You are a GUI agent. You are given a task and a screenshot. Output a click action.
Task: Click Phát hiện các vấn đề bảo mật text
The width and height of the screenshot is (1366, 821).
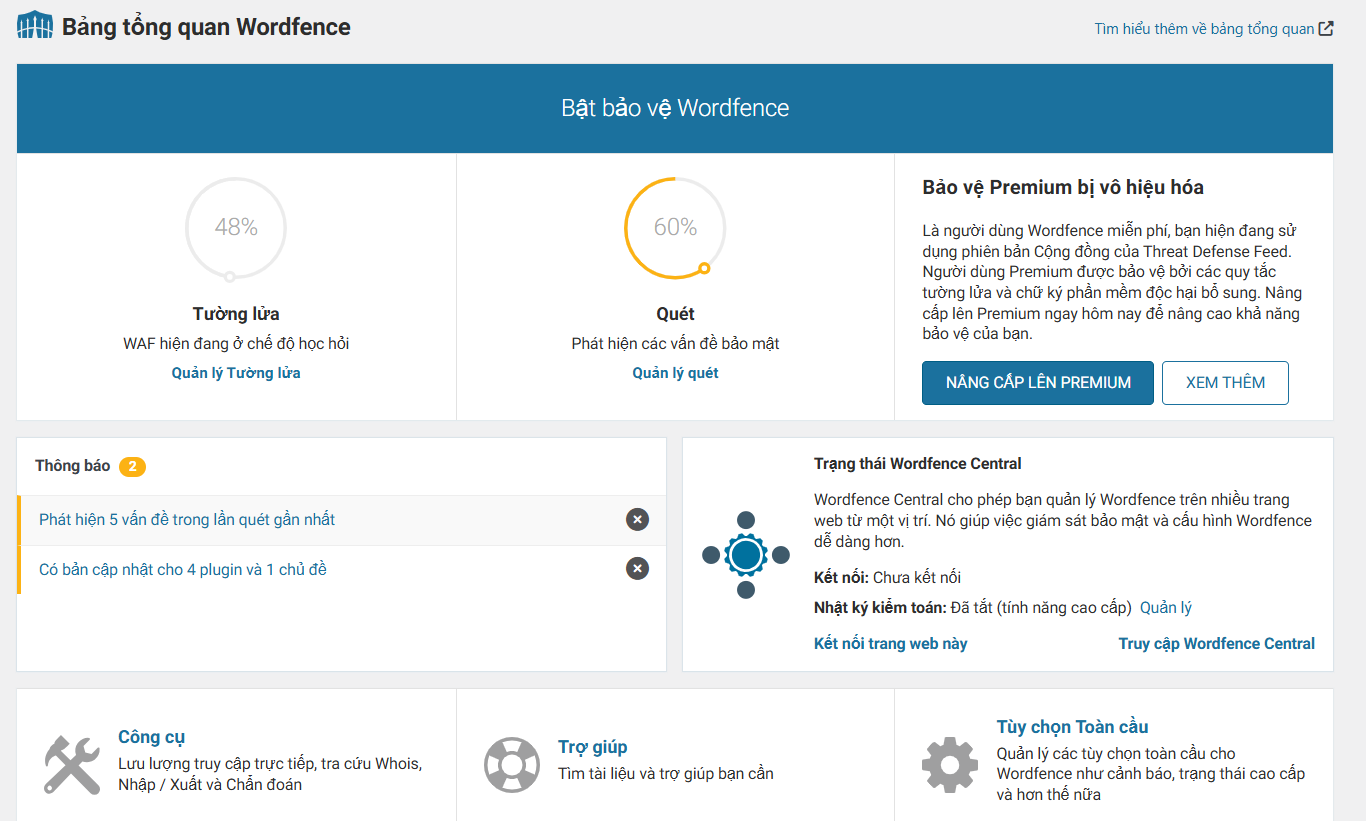pyautogui.click(x=675, y=343)
